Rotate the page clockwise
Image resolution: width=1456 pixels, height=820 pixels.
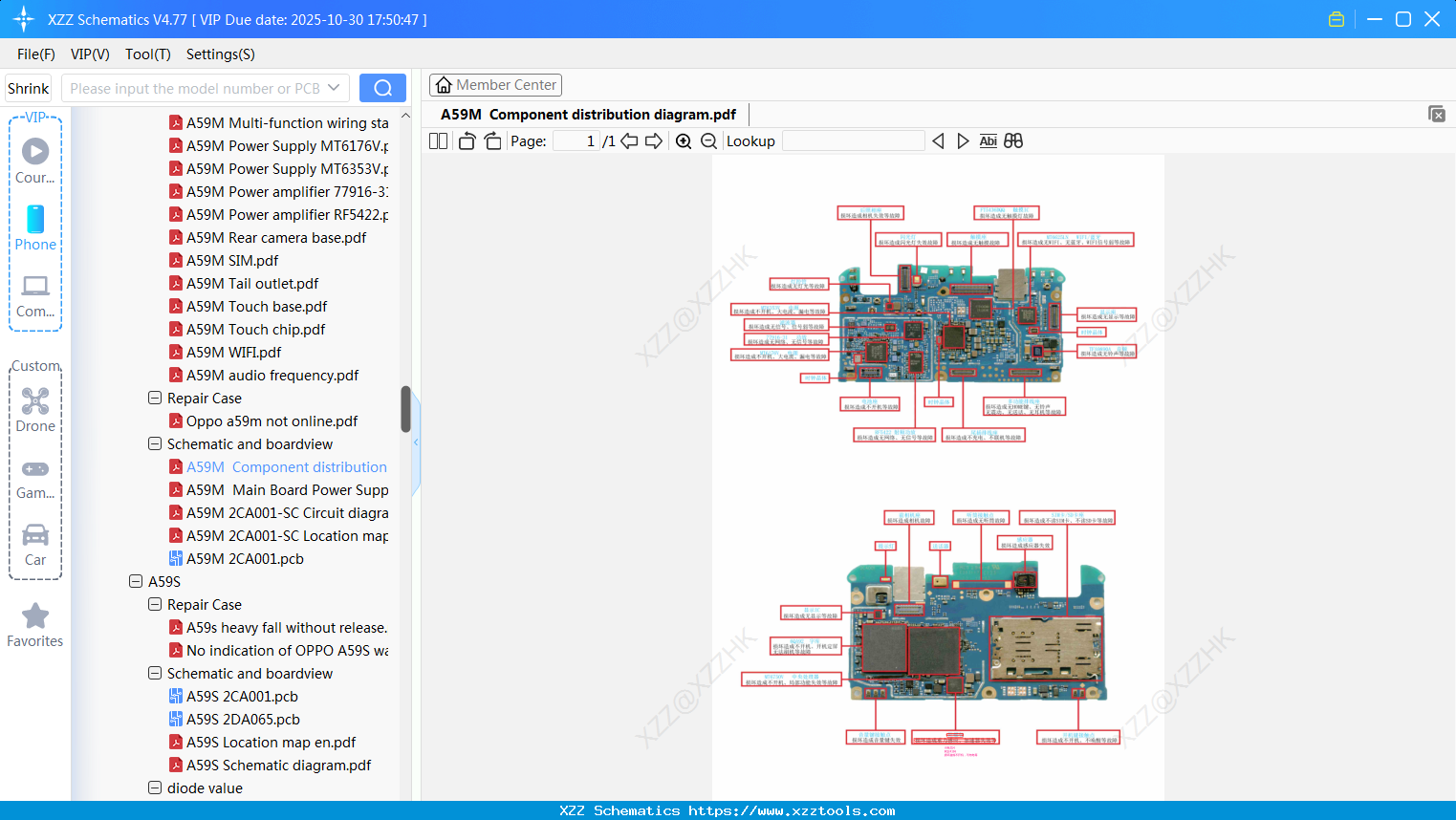[x=492, y=140]
